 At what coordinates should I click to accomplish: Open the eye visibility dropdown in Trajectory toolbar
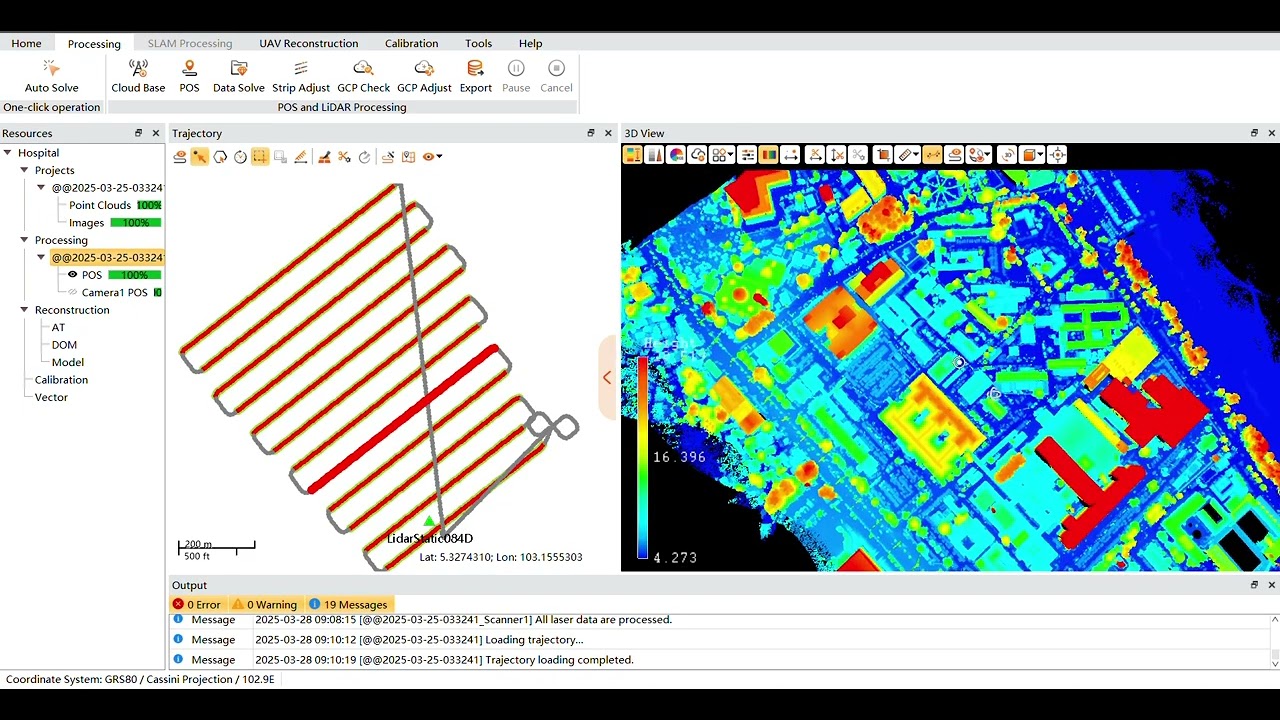click(x=439, y=156)
